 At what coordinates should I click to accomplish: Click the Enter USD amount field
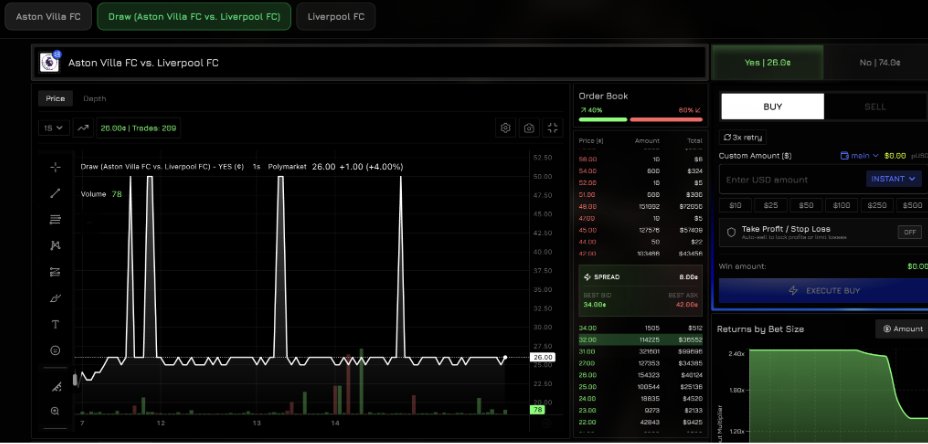click(x=792, y=179)
